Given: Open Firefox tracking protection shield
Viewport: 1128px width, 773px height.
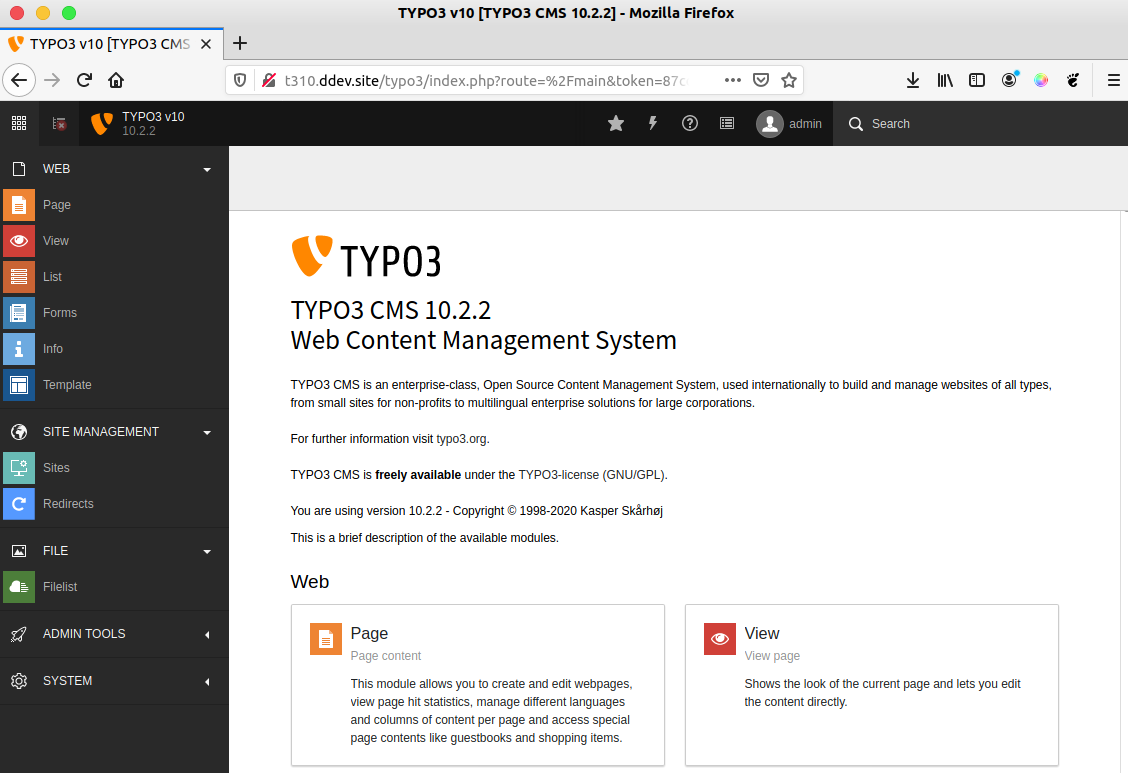Looking at the screenshot, I should coord(240,80).
